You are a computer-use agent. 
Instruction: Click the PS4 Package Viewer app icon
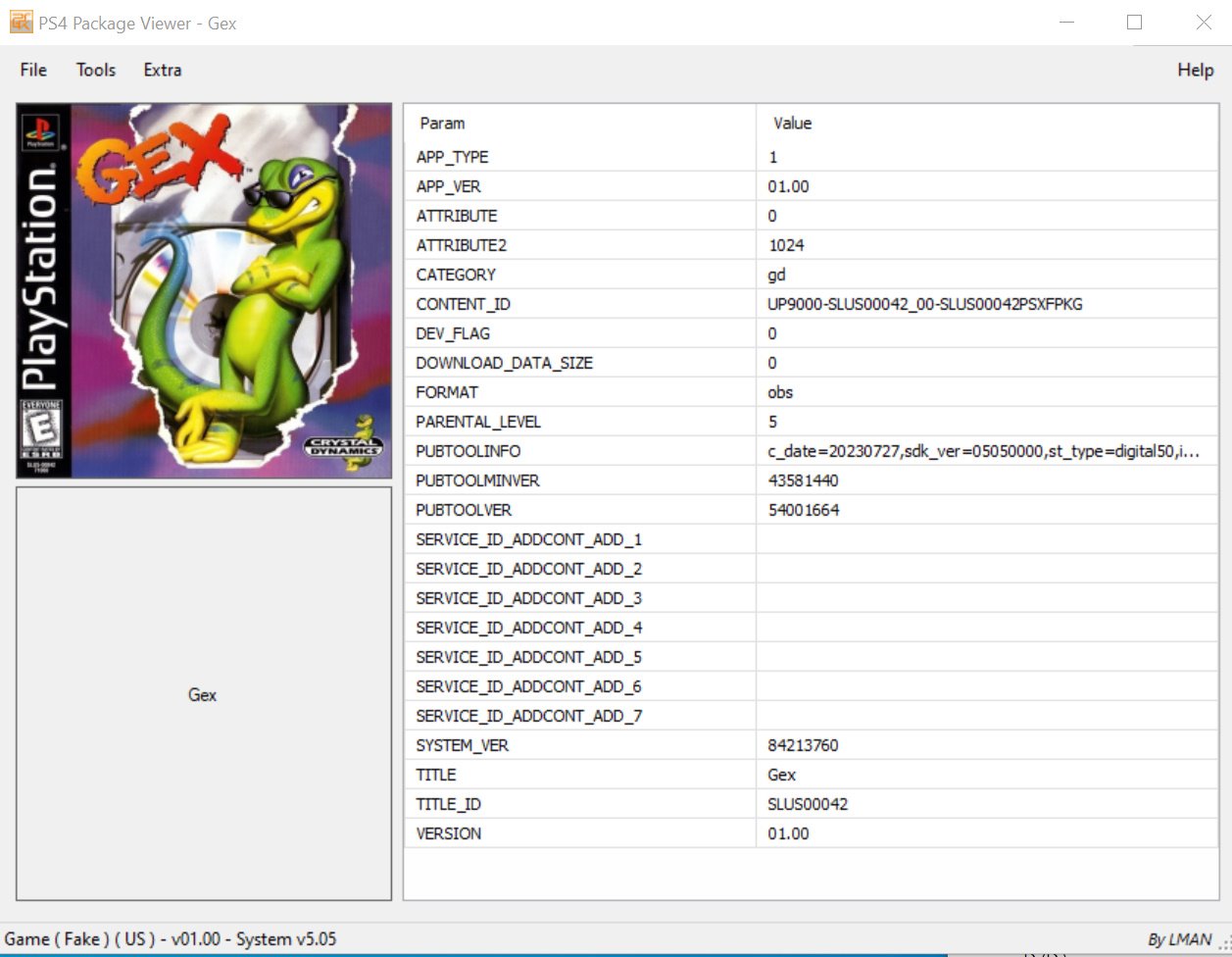tap(21, 22)
